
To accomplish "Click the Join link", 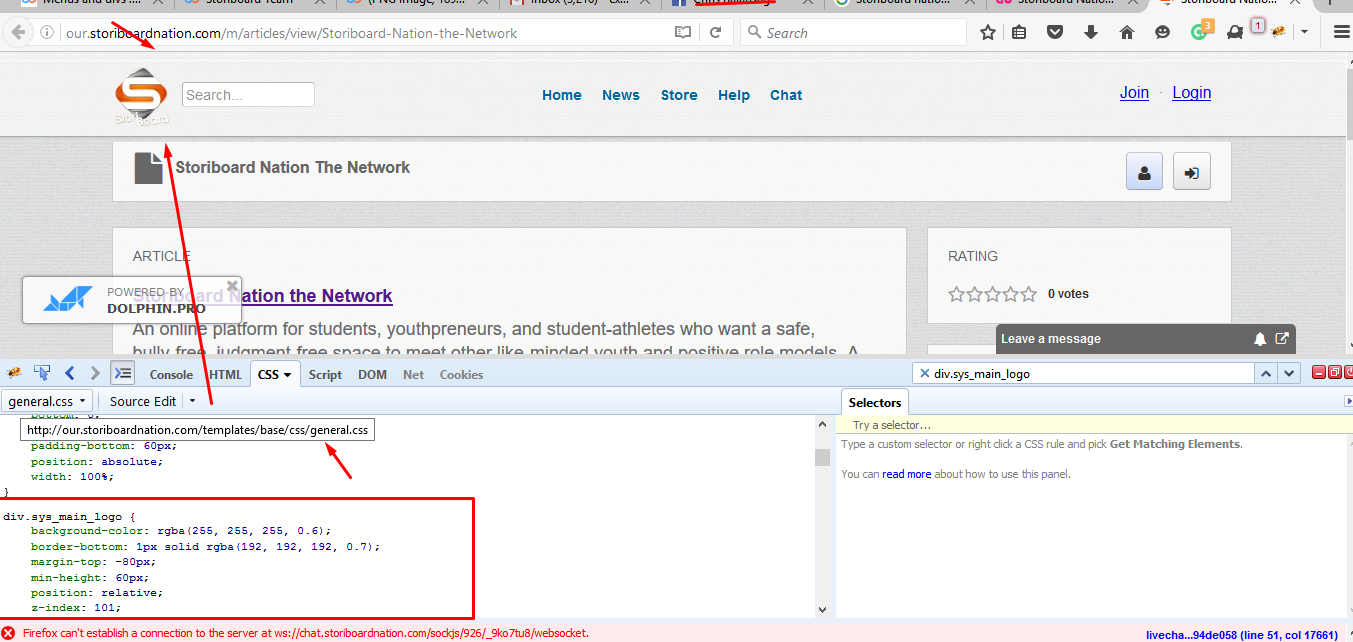I will tap(1134, 93).
